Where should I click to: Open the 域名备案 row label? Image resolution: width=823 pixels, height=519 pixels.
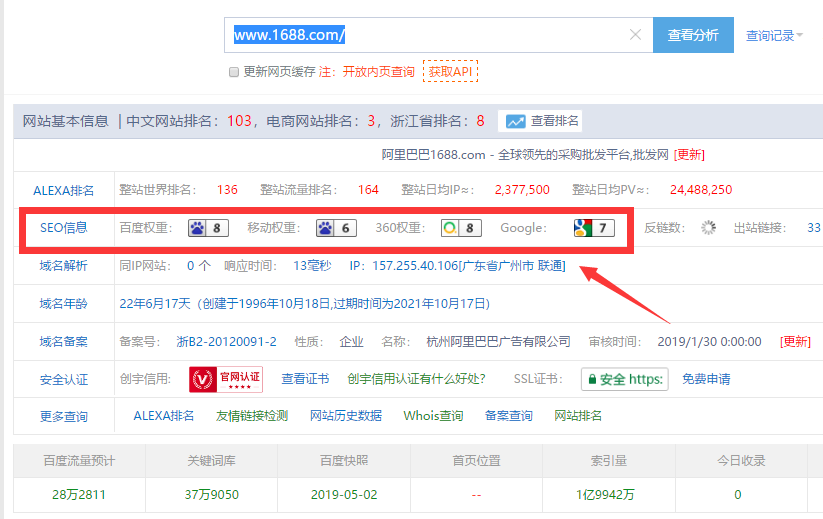pyautogui.click(x=64, y=342)
